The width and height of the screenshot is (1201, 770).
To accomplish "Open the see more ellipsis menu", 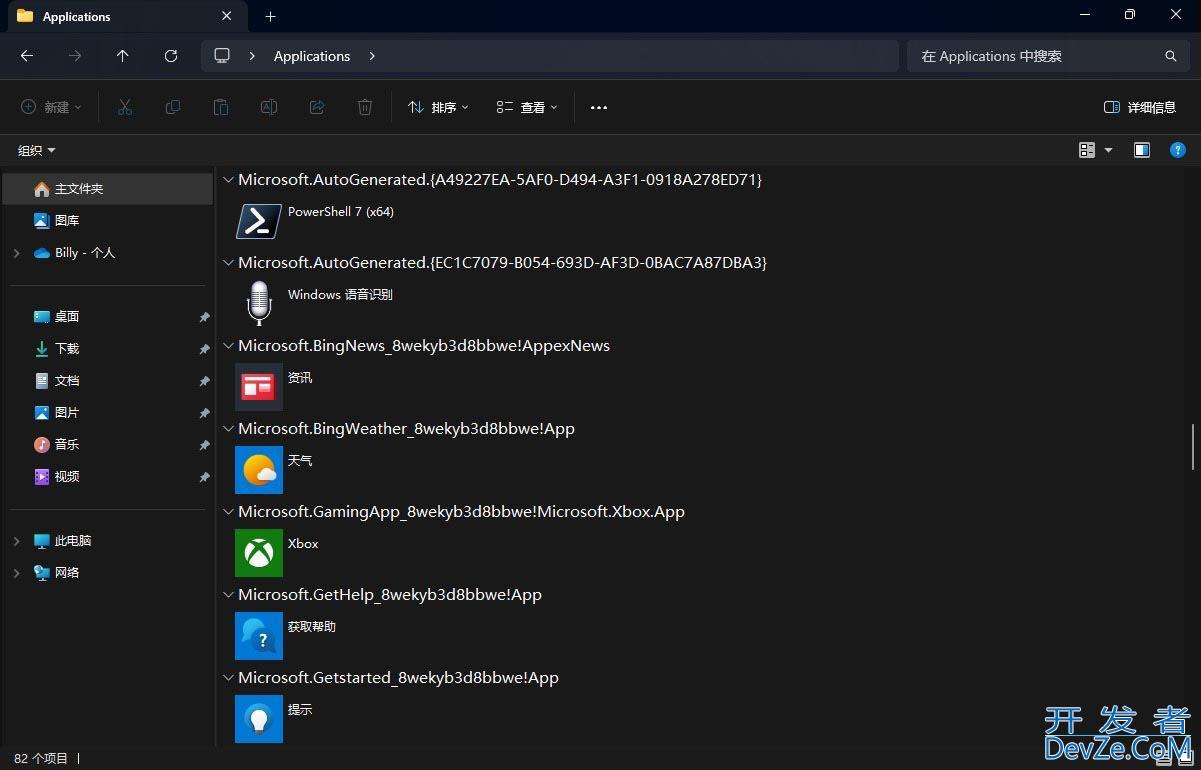I will pyautogui.click(x=599, y=107).
